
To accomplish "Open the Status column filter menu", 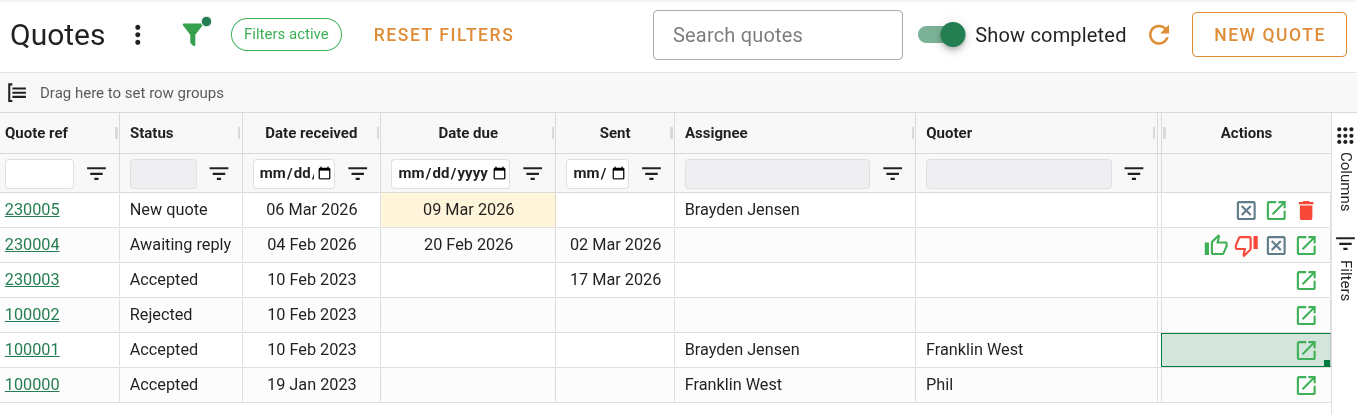I will [219, 174].
